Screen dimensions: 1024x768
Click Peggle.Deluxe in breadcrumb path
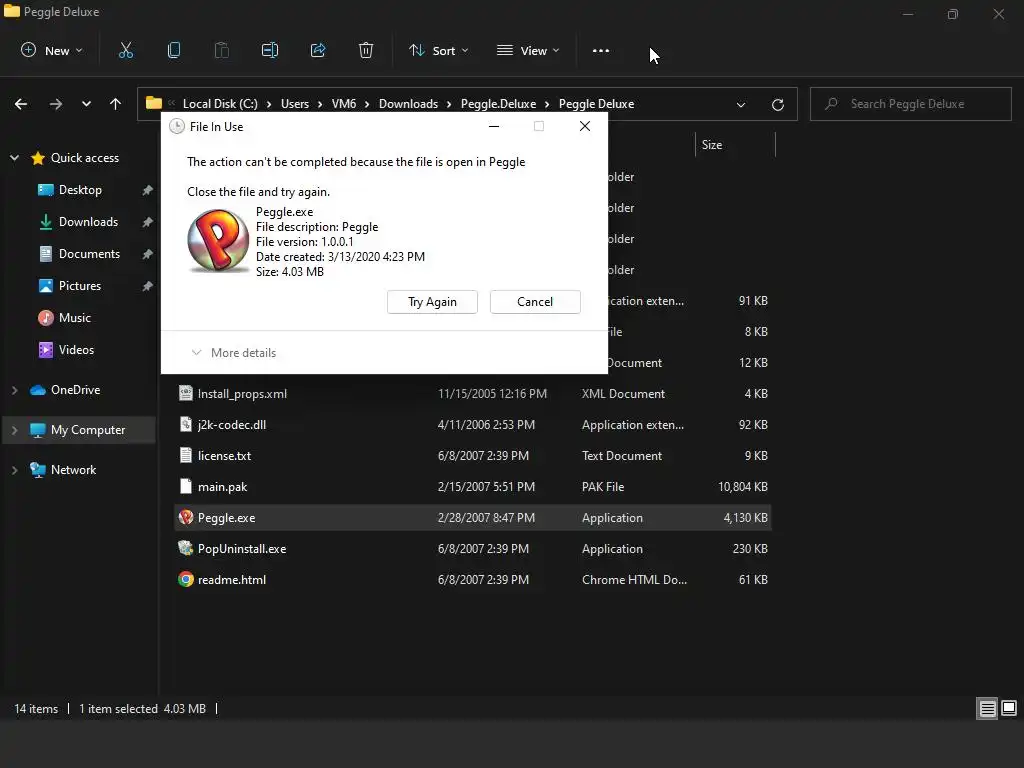[498, 104]
